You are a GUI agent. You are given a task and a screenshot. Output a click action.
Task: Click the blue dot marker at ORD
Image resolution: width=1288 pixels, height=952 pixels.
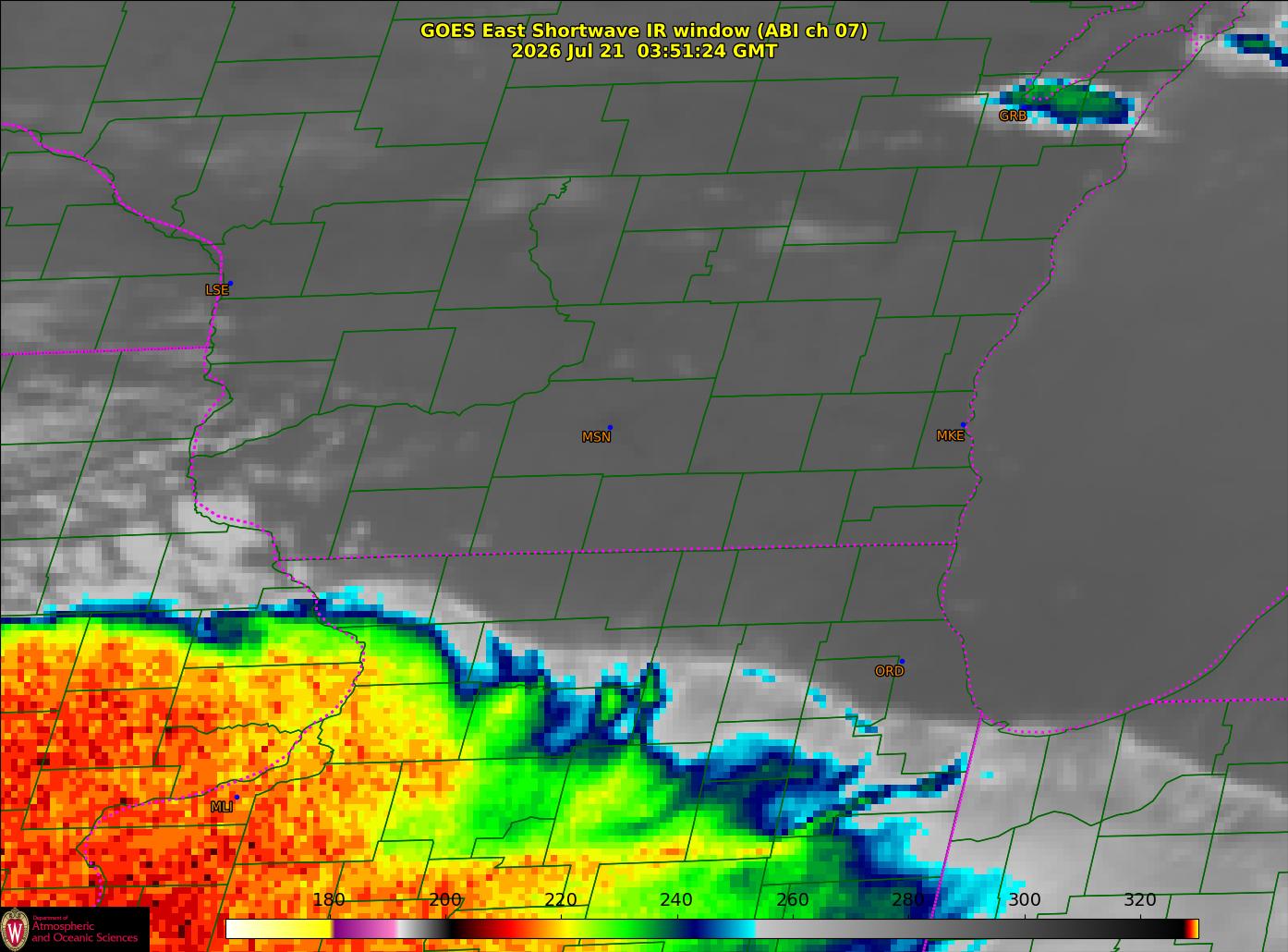[902, 662]
